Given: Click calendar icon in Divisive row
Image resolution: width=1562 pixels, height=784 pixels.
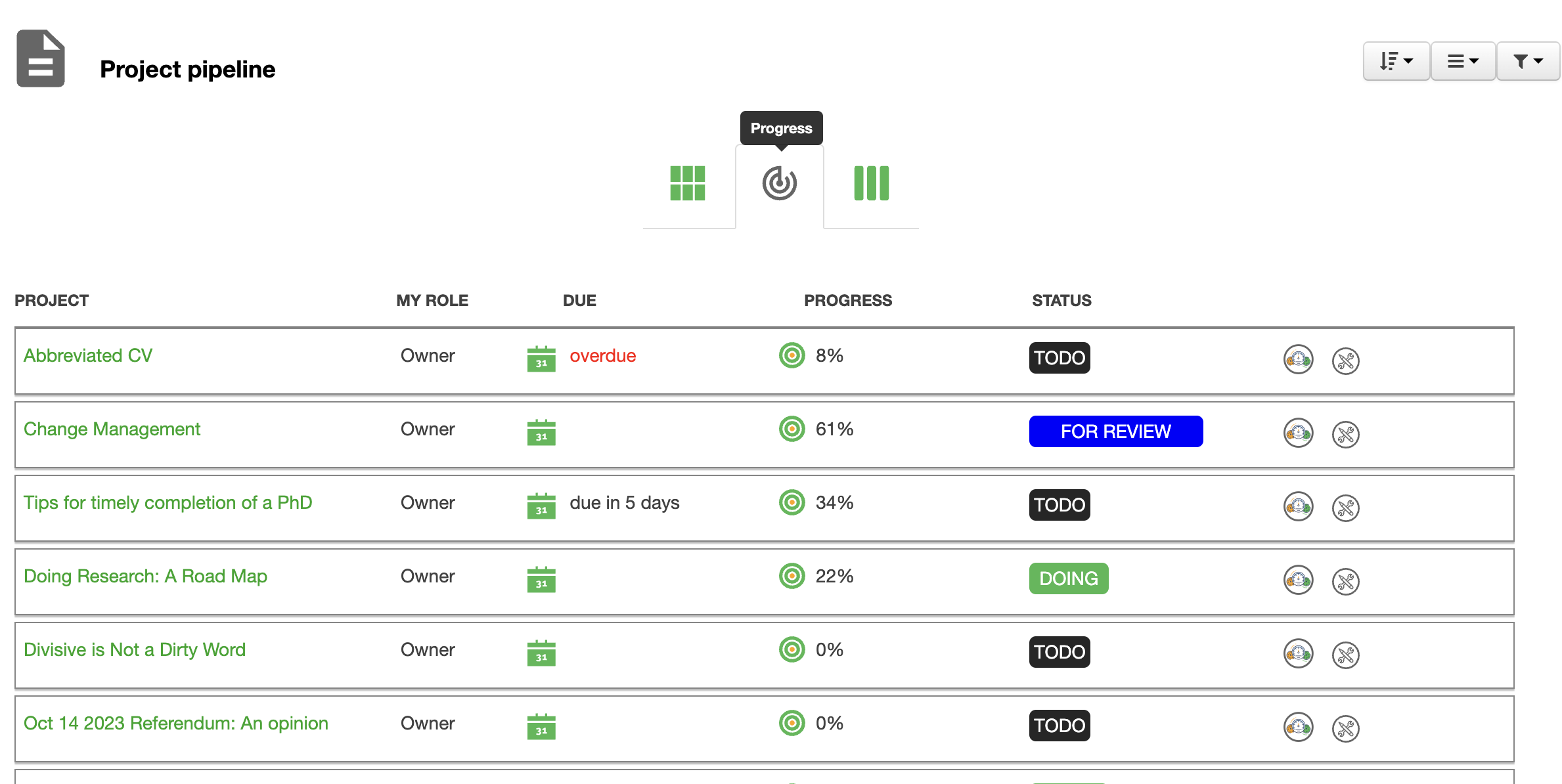Looking at the screenshot, I should click(541, 653).
